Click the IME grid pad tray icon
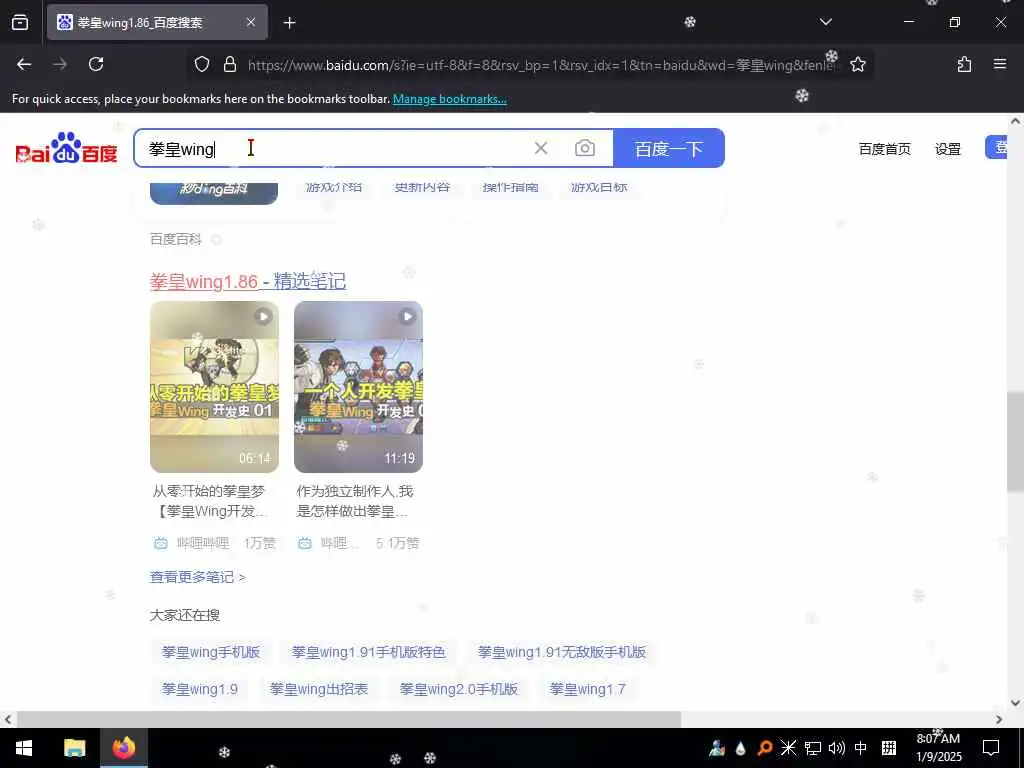1024x768 pixels. pyautogui.click(x=888, y=748)
